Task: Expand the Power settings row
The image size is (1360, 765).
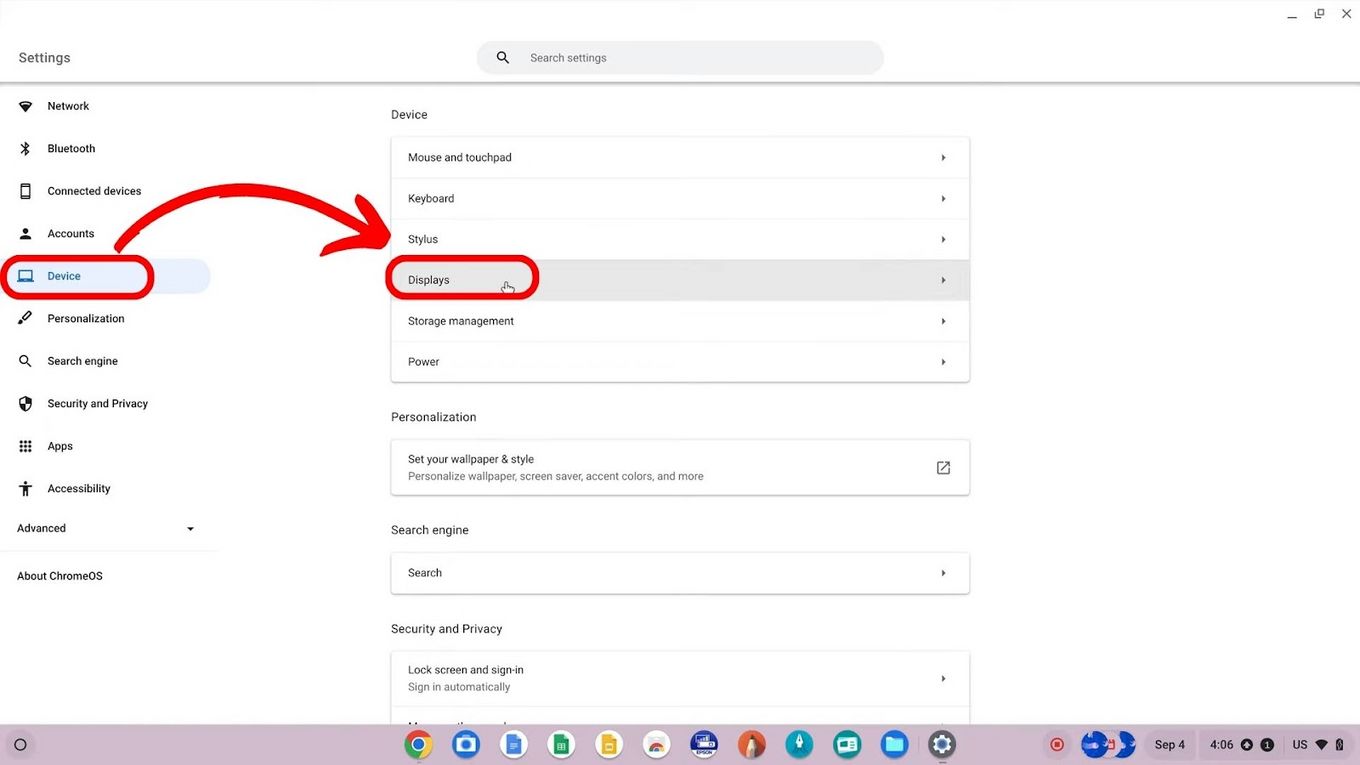Action: tap(680, 361)
